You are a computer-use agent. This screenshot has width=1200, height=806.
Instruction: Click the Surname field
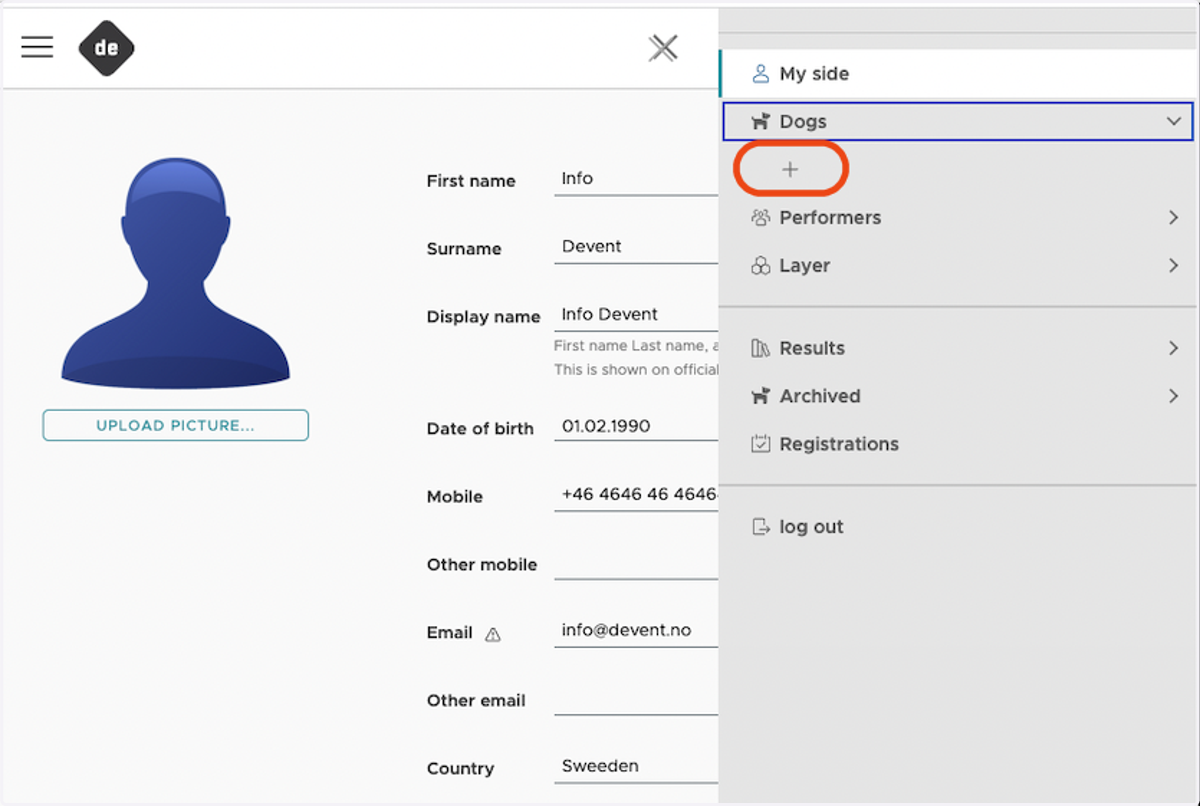point(636,247)
